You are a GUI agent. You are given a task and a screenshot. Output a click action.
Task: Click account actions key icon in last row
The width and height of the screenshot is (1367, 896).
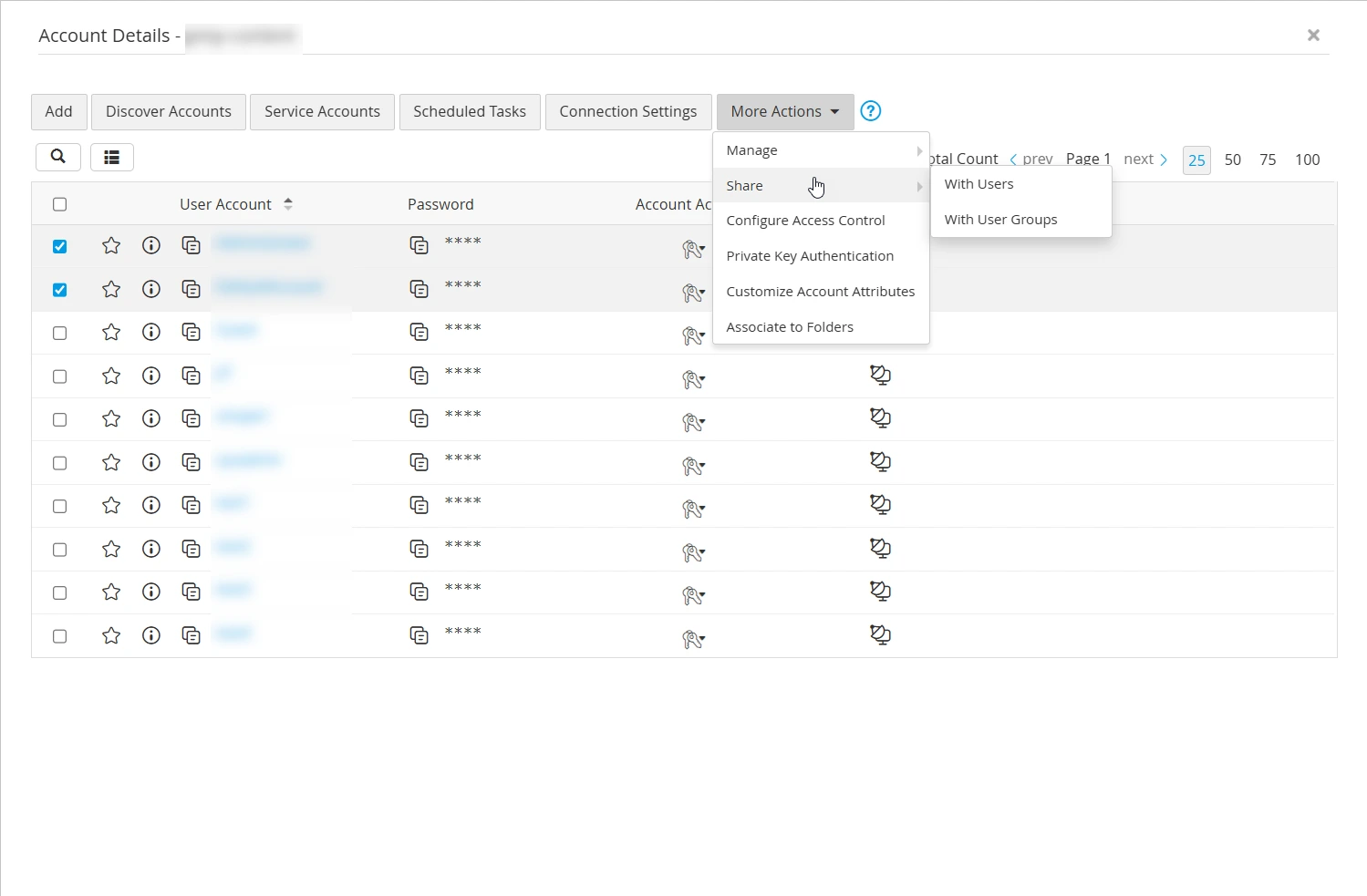click(693, 640)
